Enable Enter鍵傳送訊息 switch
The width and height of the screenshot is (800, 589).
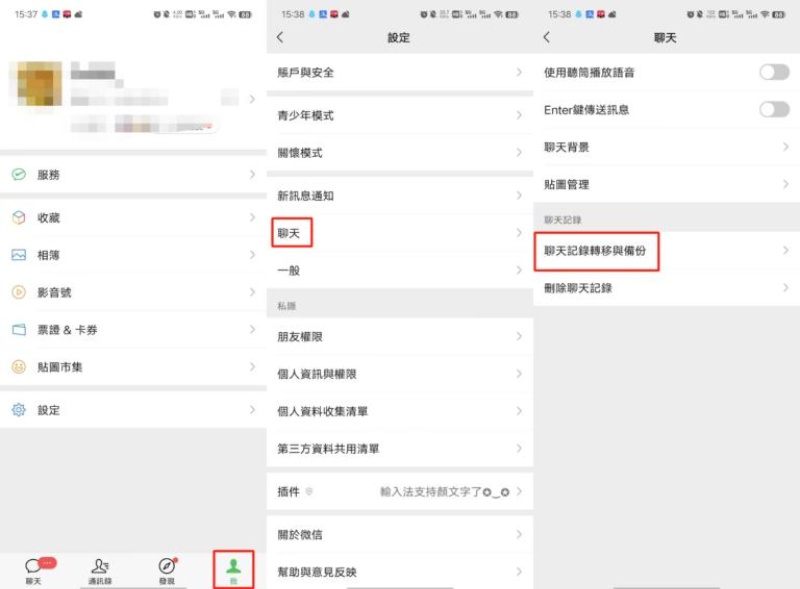773,109
